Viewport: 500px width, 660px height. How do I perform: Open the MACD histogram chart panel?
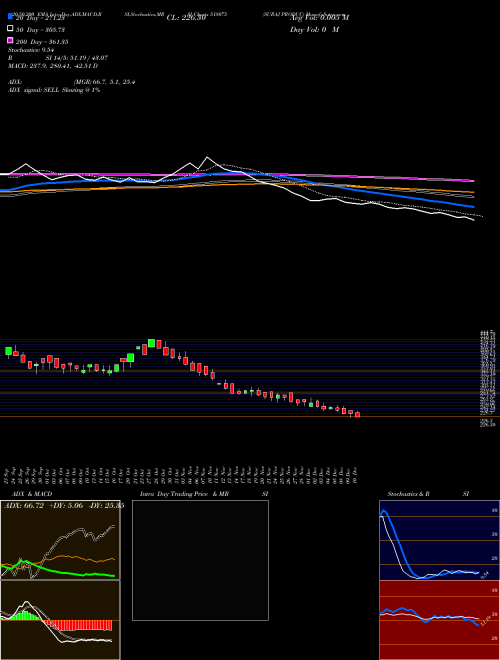[x=60, y=620]
